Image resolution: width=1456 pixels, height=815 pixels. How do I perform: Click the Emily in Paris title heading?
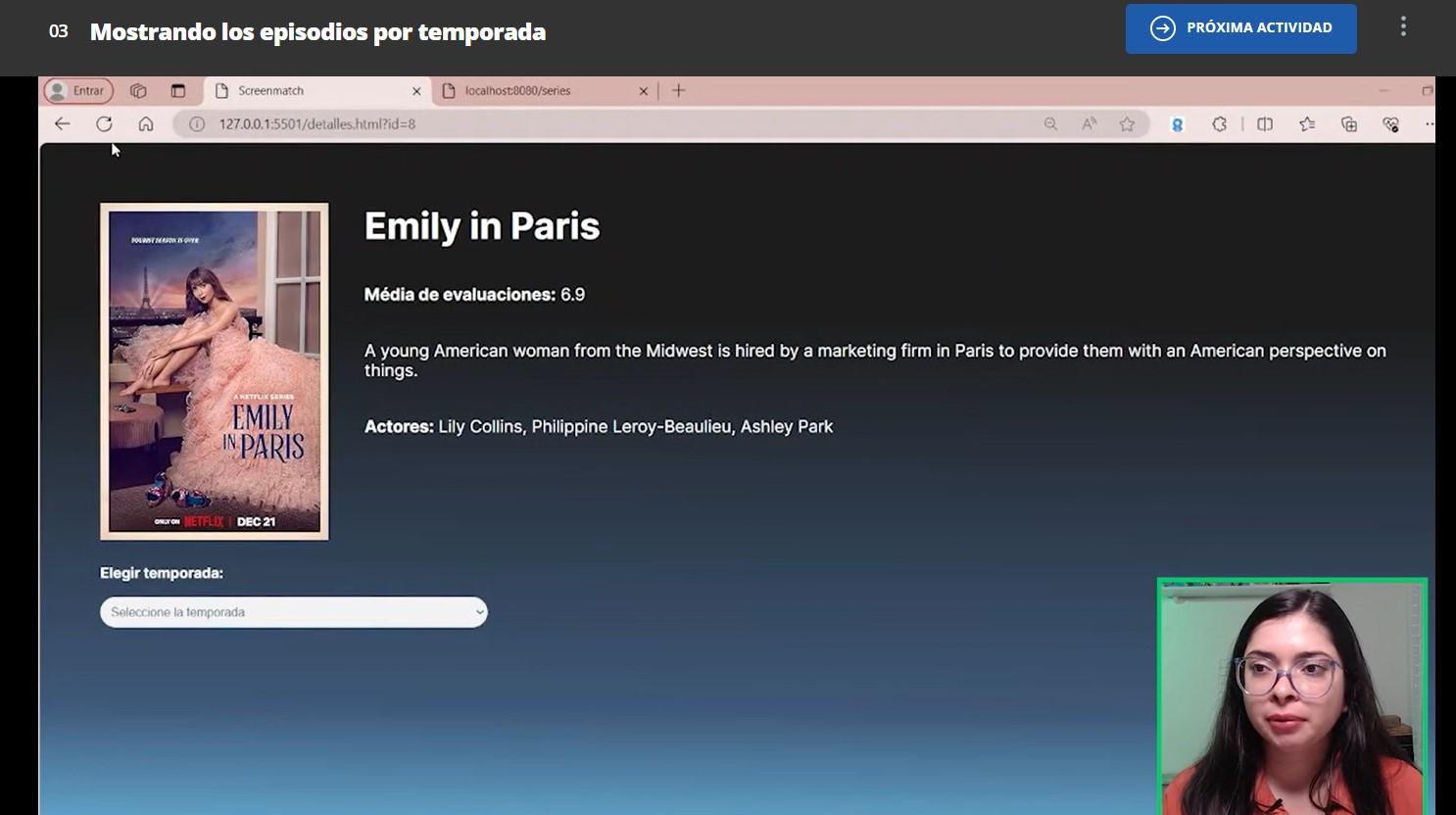pos(482,226)
